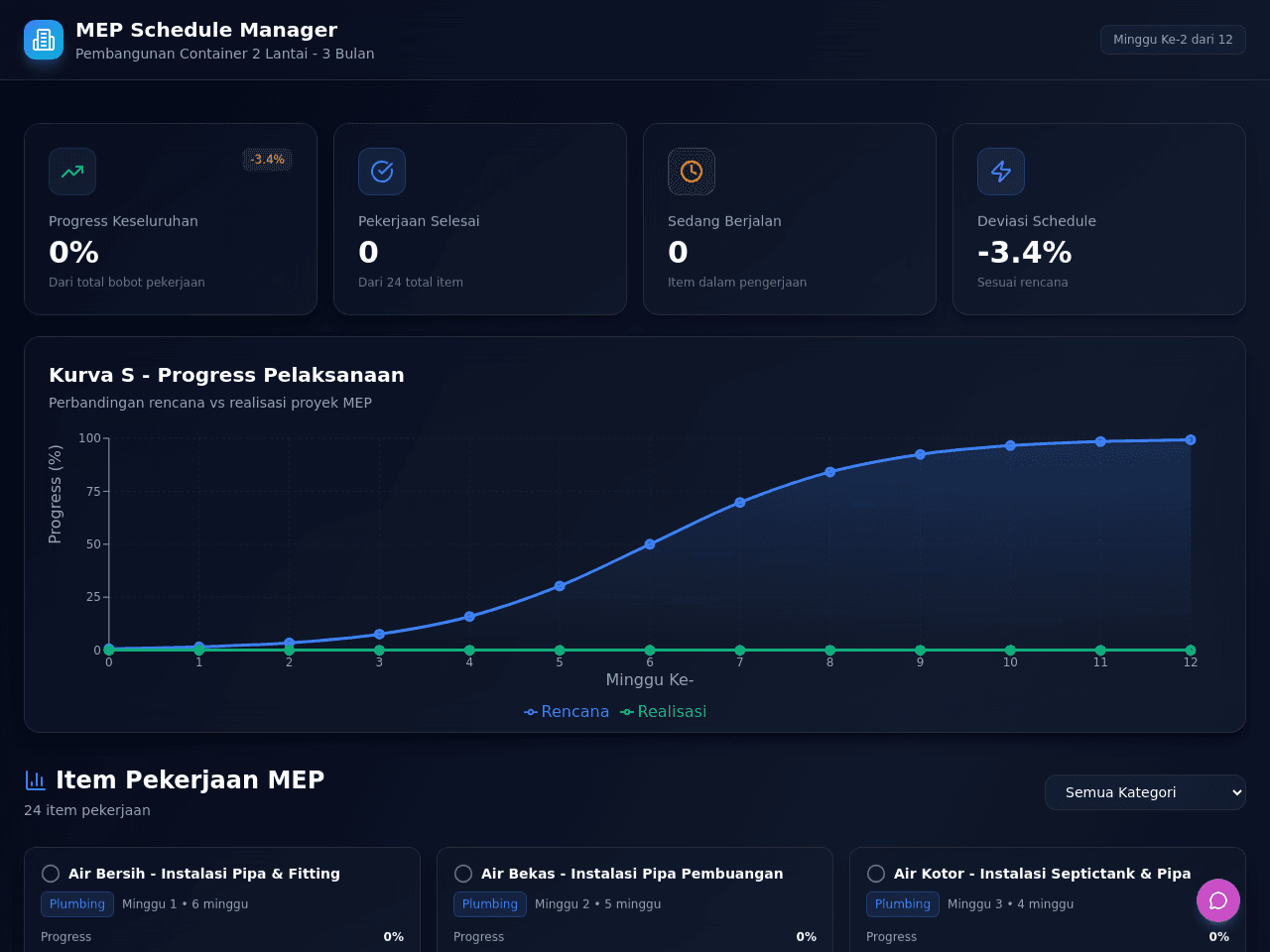Screen dimensions: 1270x952
Task: Click Plumbing tag on Air Kotor card
Action: [x=903, y=904]
